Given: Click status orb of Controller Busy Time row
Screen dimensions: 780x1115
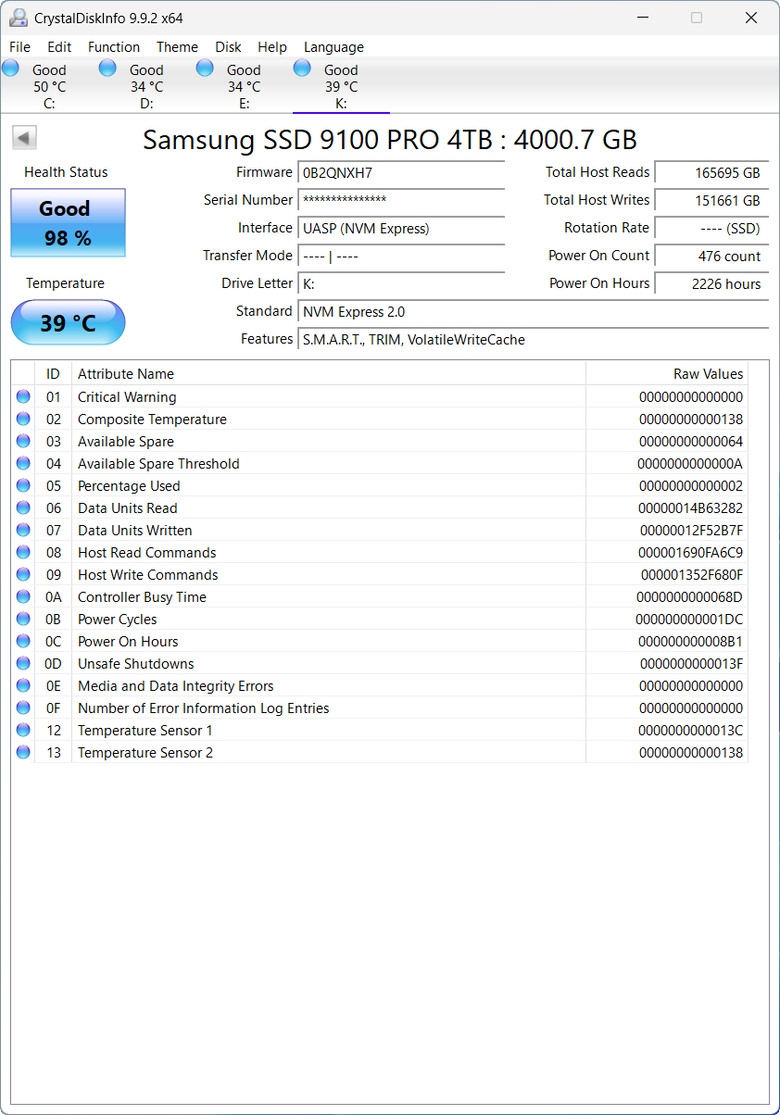Looking at the screenshot, I should pos(23,597).
